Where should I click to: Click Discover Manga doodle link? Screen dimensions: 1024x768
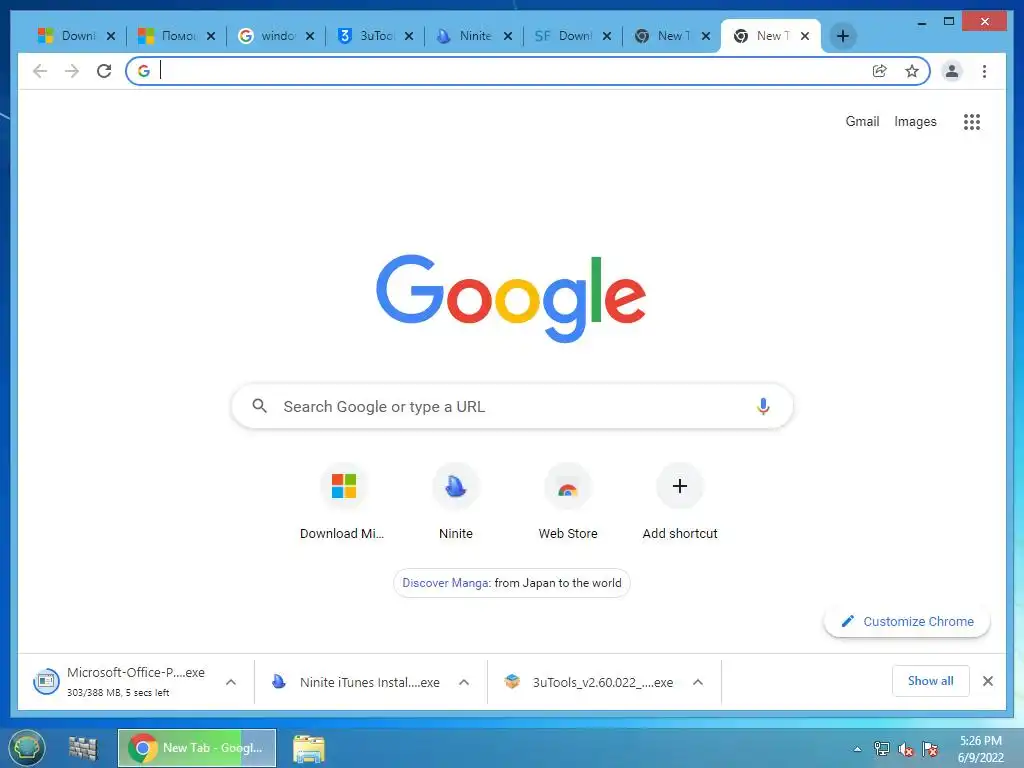(x=511, y=583)
